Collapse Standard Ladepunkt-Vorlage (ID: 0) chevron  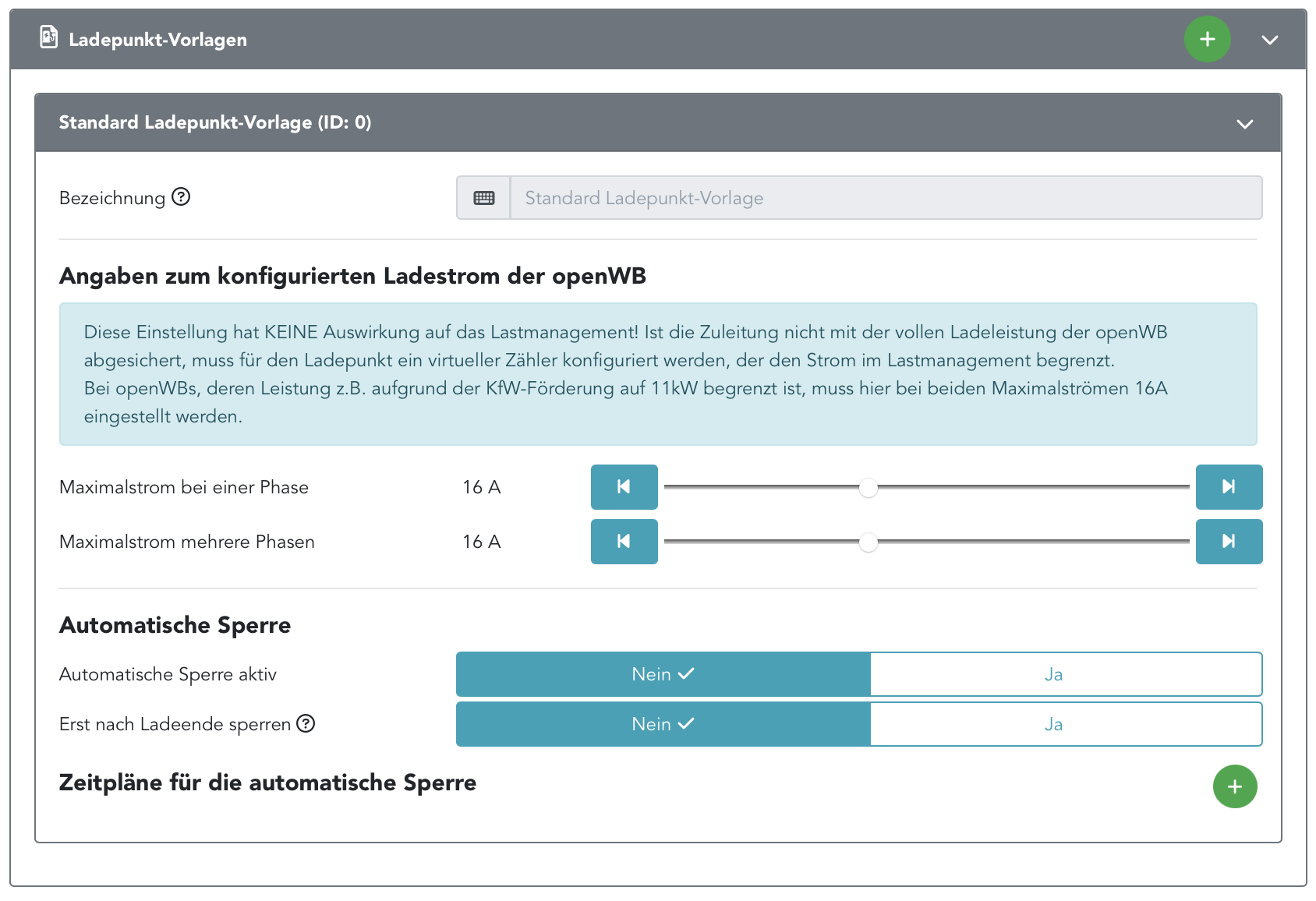(1244, 124)
